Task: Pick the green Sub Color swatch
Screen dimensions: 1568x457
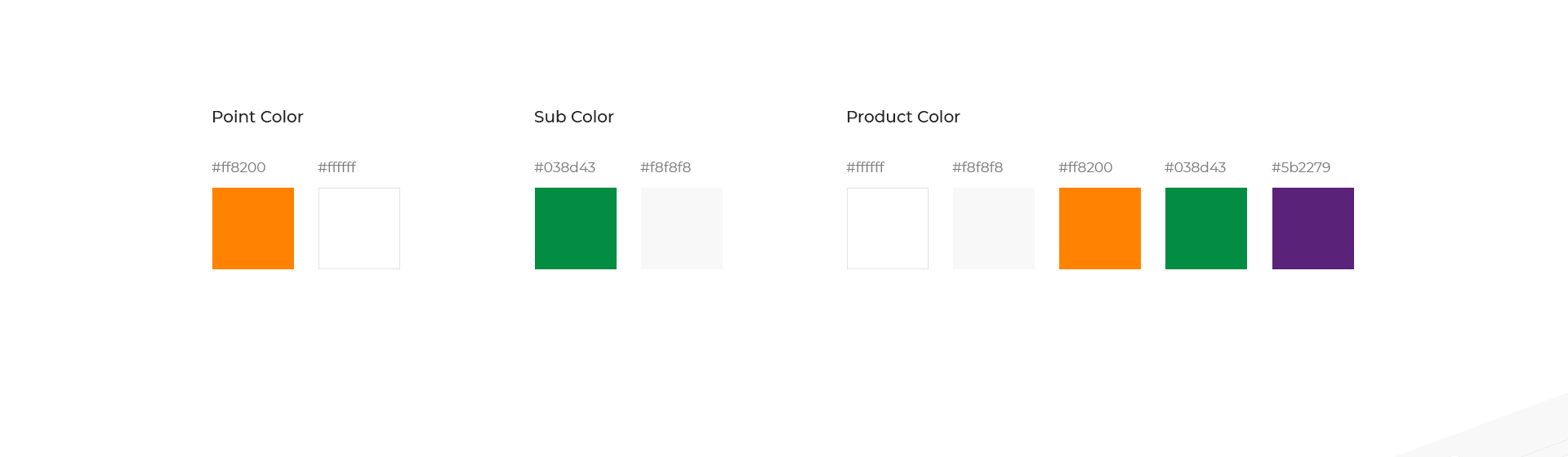Action: pyautogui.click(x=576, y=228)
